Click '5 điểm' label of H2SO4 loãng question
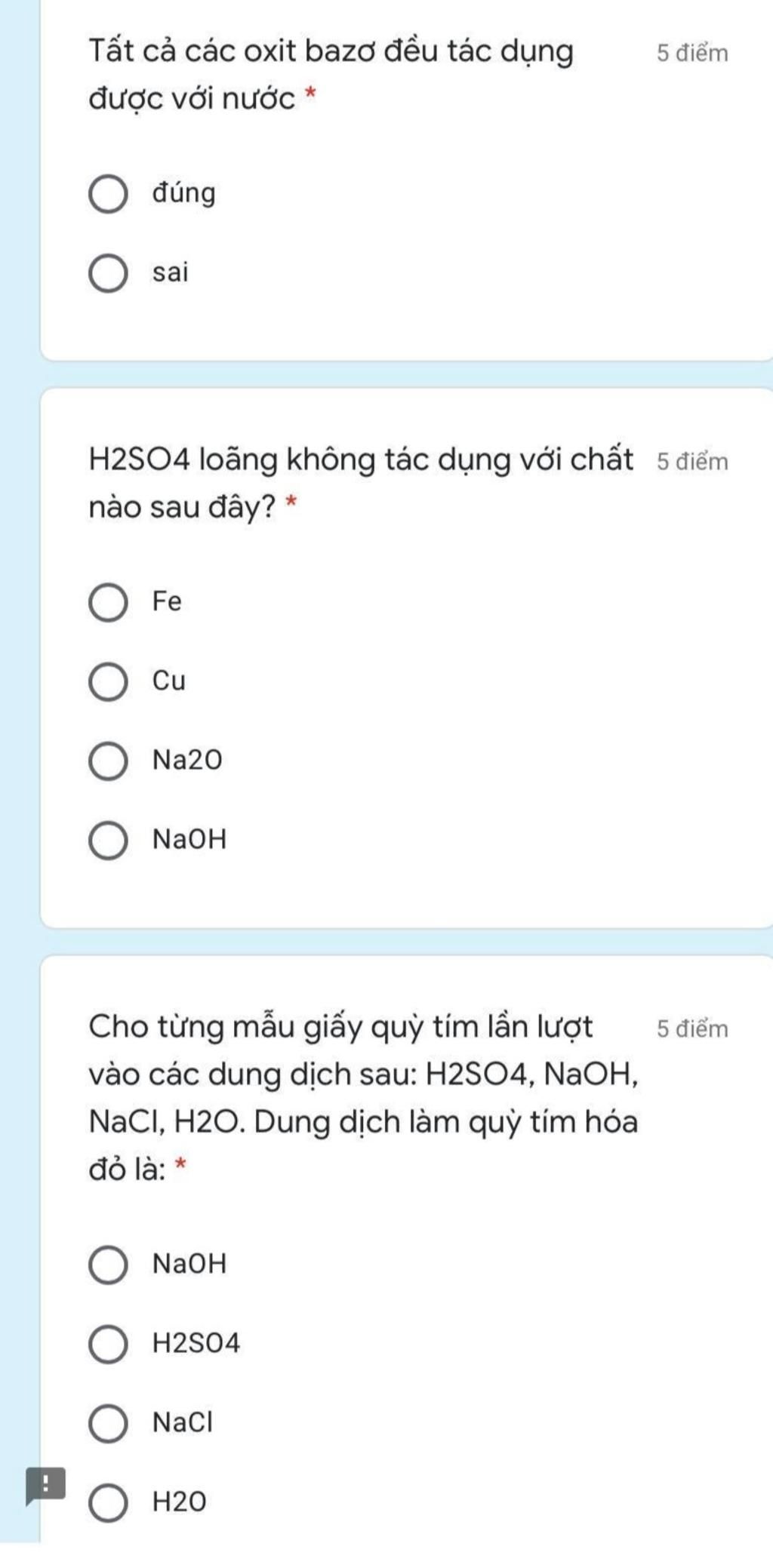 coord(692,462)
